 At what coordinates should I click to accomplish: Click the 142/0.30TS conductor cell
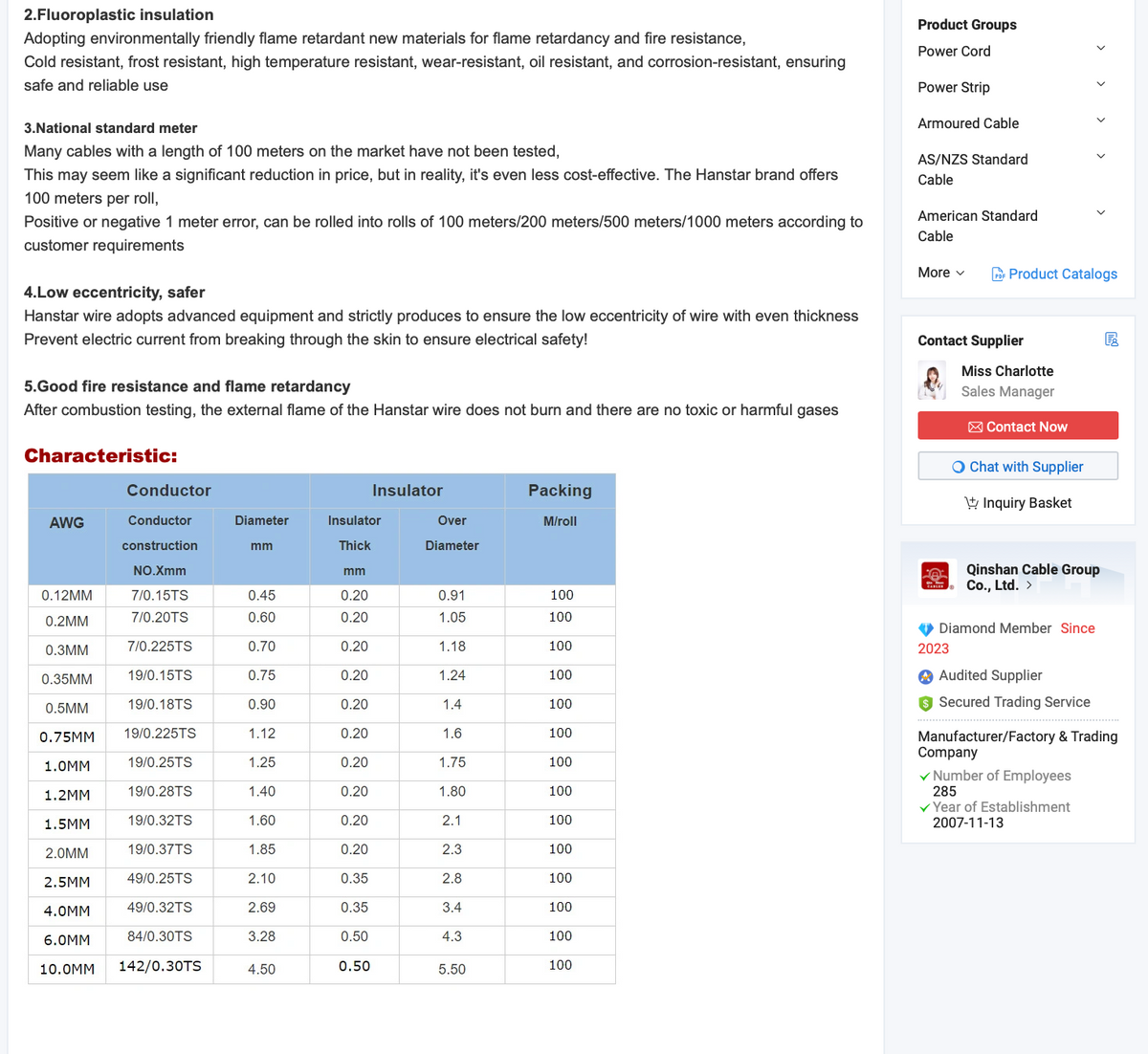(160, 966)
